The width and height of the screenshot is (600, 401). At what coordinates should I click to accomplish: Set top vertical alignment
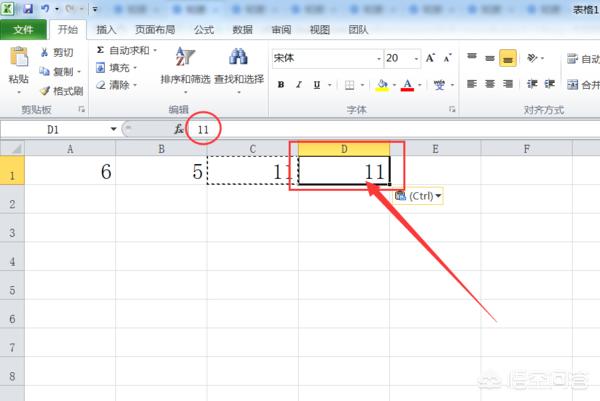pos(472,58)
